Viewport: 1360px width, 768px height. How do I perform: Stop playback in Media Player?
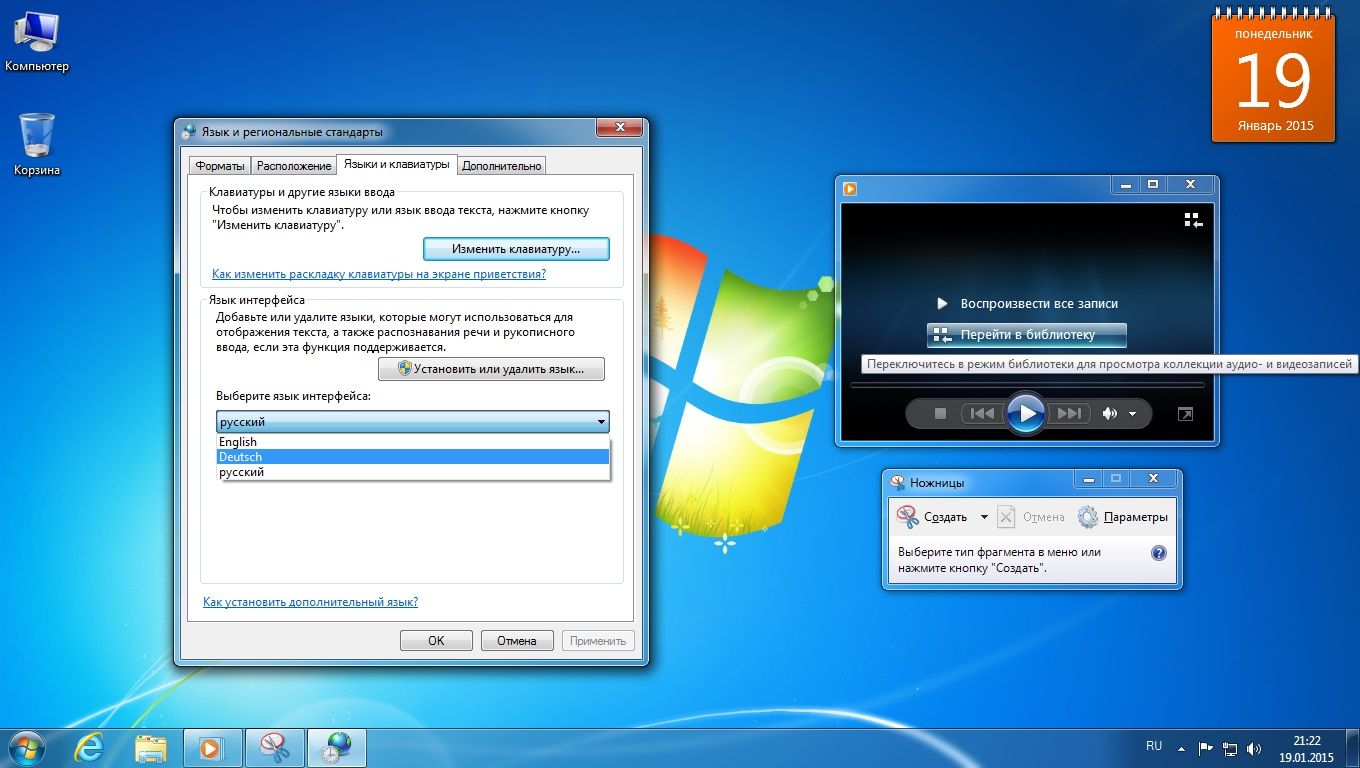pos(940,413)
